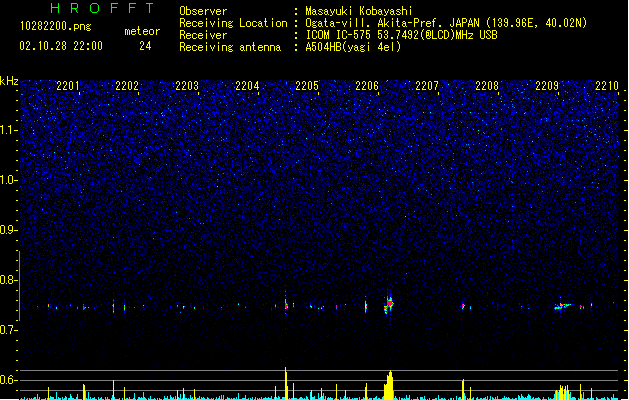Click the long meteor echo after 2209

(563, 307)
